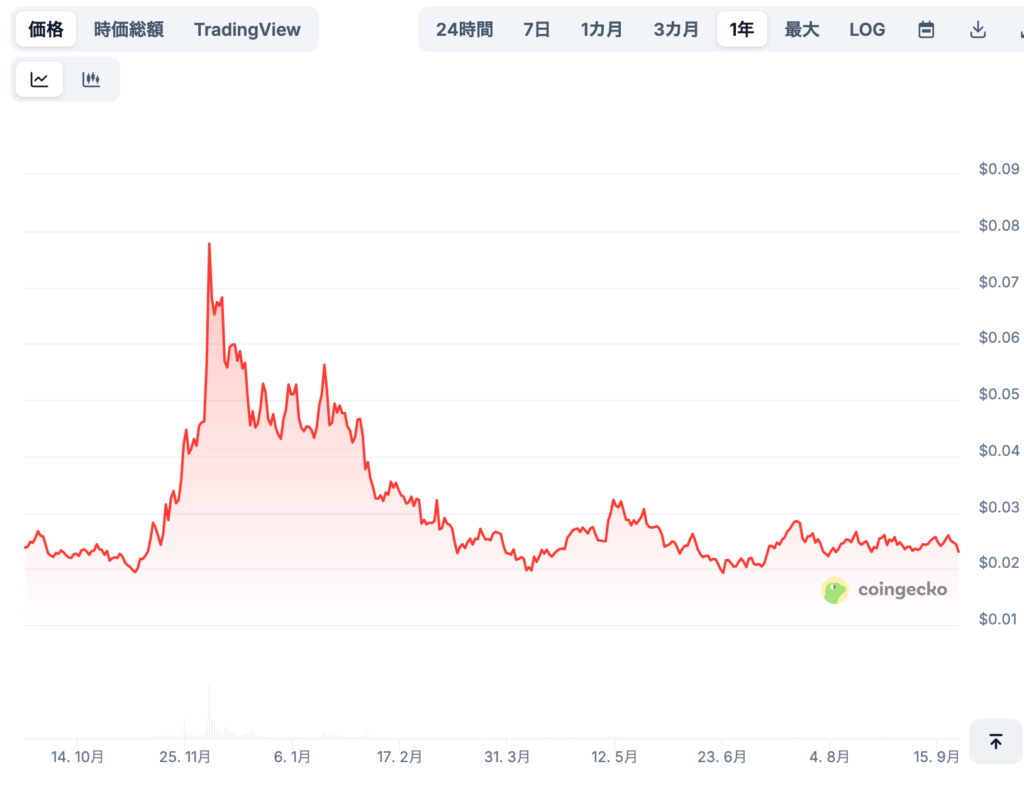Select the line chart view icon
1024x786 pixels.
[39, 80]
